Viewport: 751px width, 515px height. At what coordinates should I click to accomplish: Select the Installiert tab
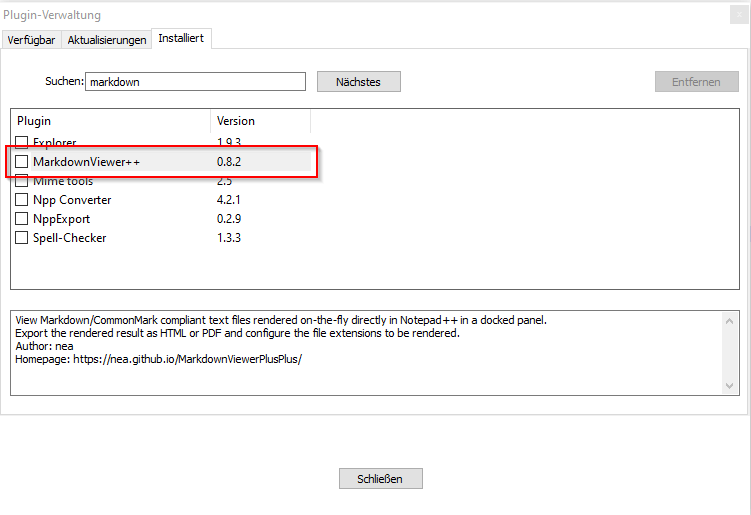point(181,39)
